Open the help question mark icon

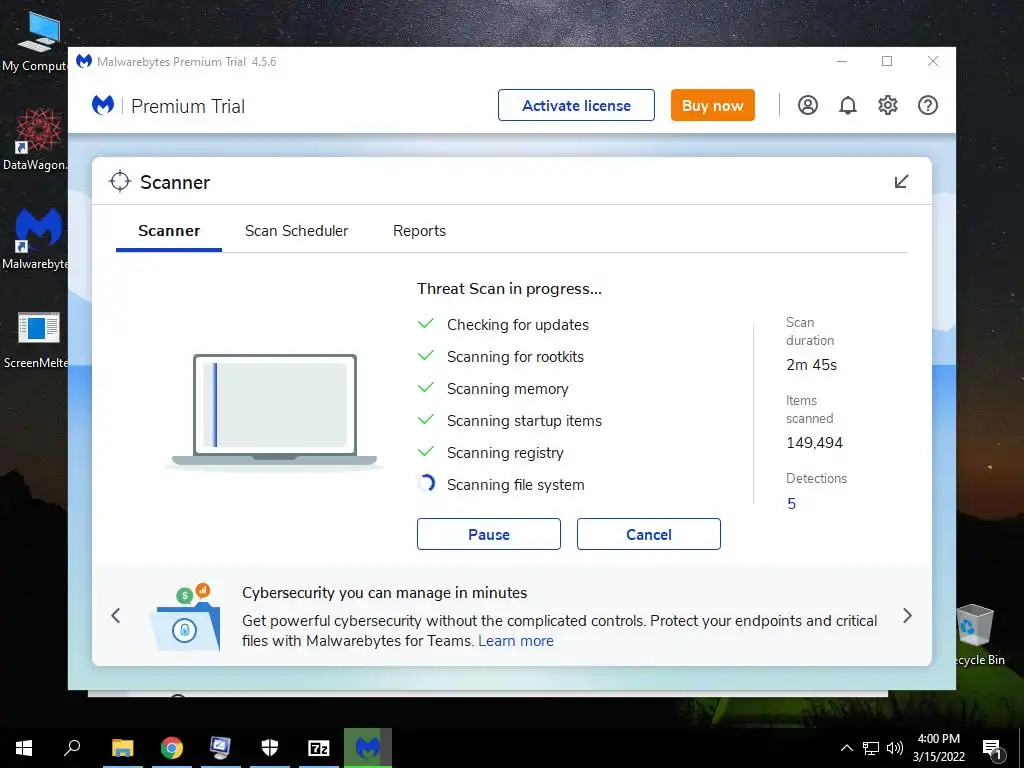(927, 105)
